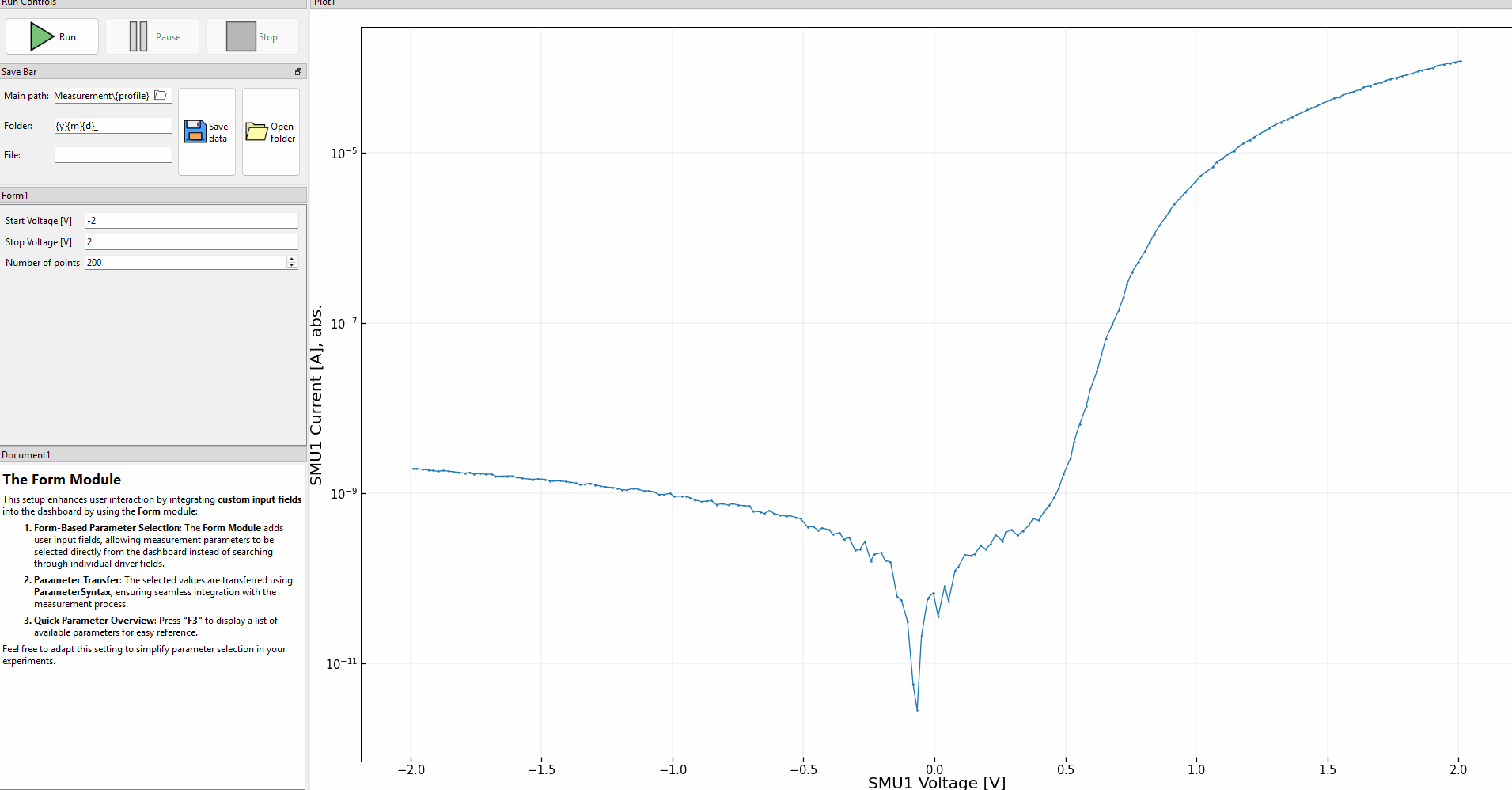This screenshot has height=790, width=1512.
Task: Click the SMU1 Voltage [V] axis label
Action: click(x=936, y=782)
